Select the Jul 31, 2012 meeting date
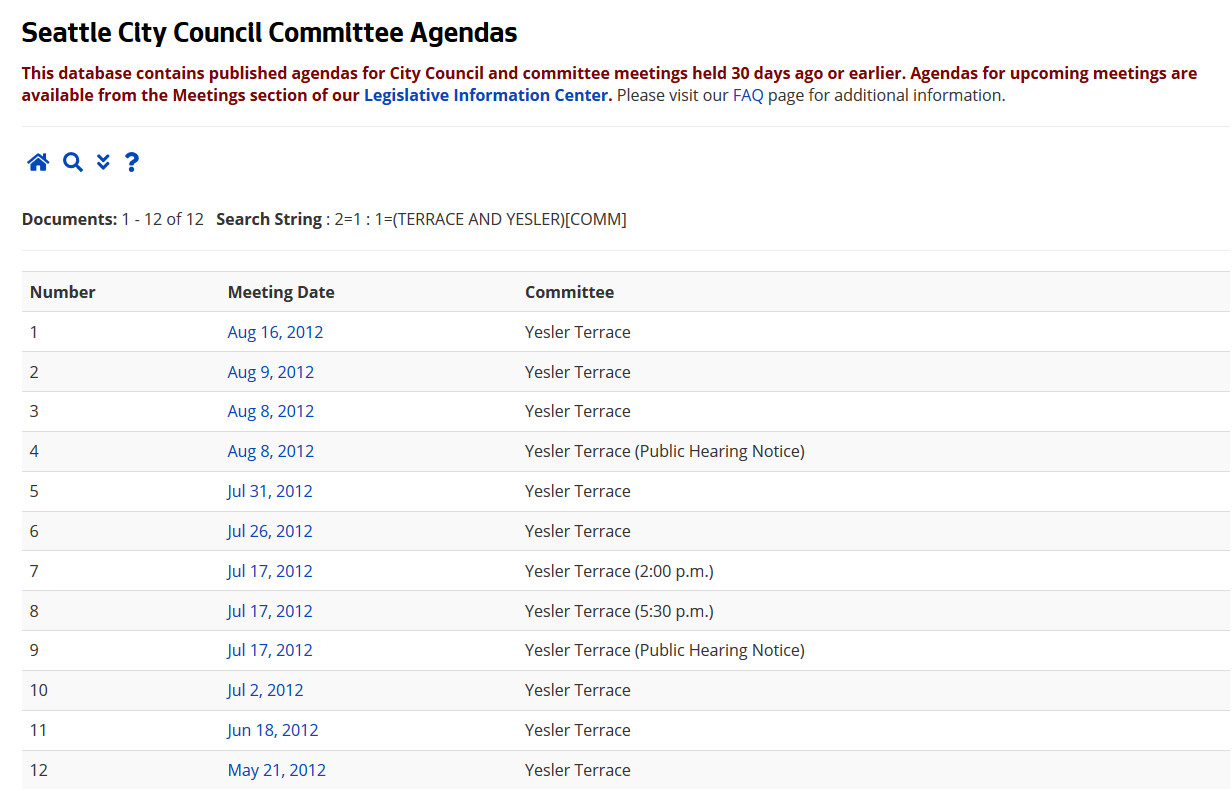 (270, 491)
